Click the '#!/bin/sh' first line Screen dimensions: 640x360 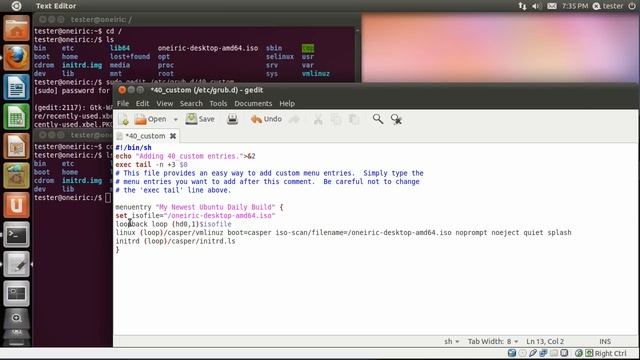pos(133,147)
